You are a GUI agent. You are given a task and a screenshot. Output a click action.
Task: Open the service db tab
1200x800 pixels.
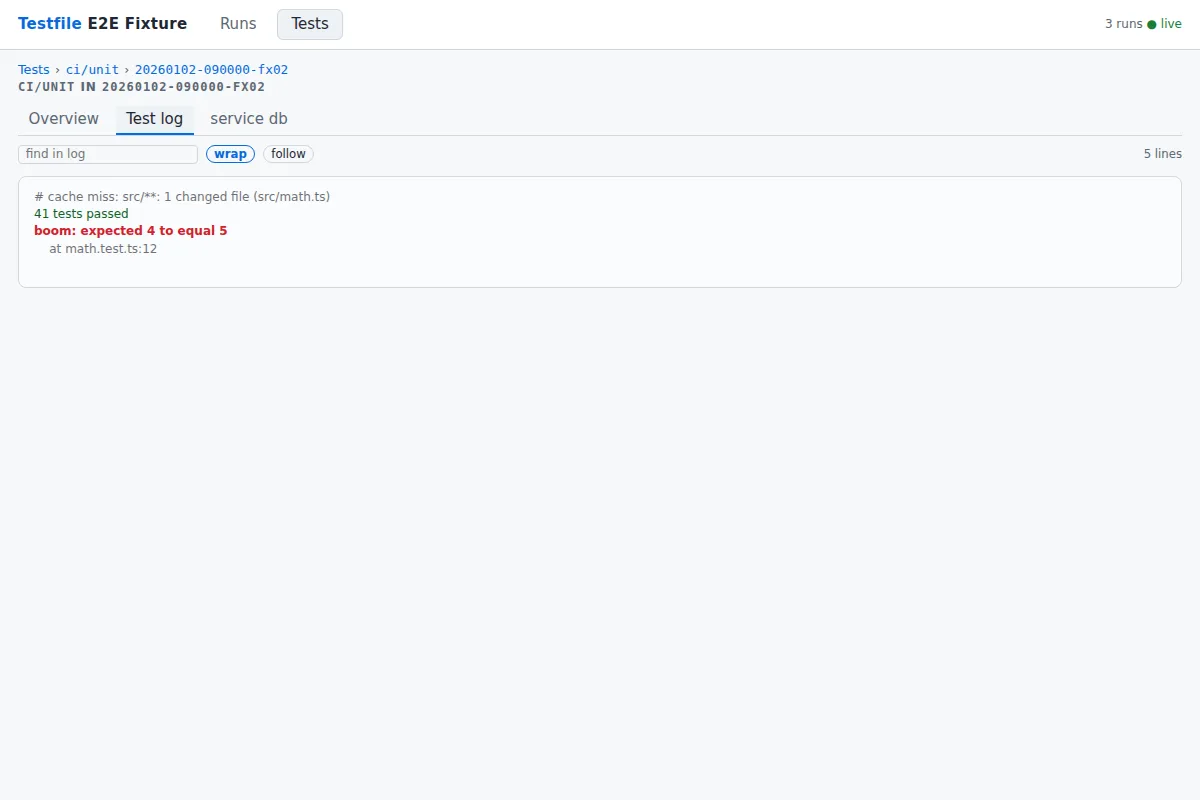pos(249,119)
